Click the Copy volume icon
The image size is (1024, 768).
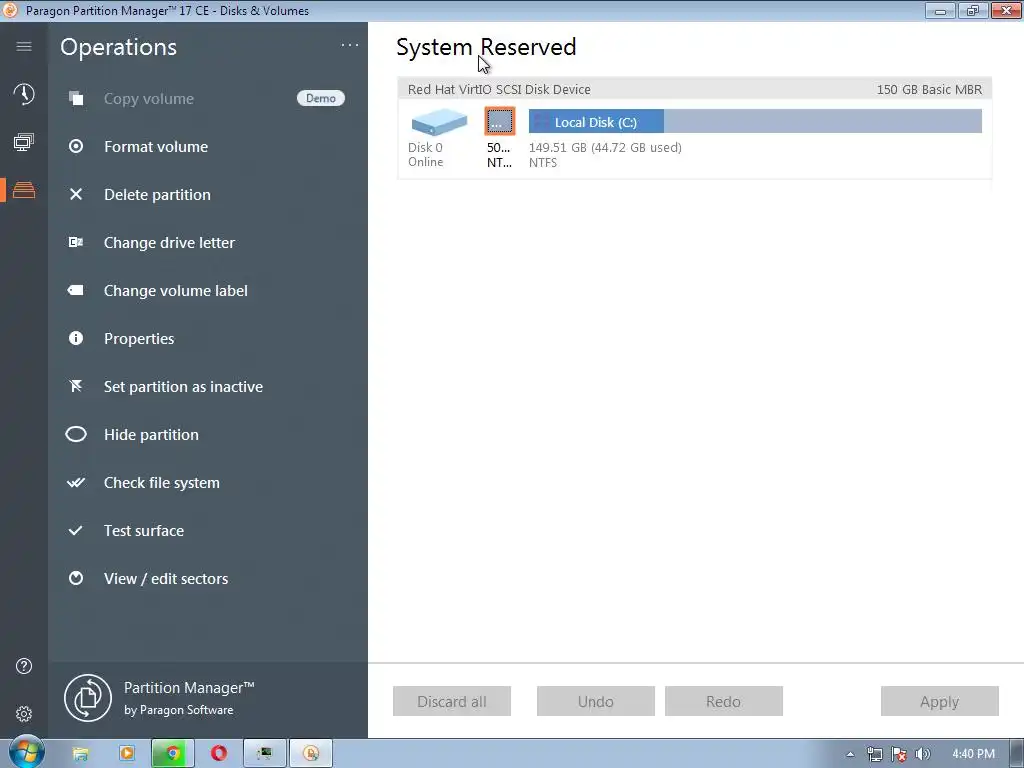(x=76, y=99)
